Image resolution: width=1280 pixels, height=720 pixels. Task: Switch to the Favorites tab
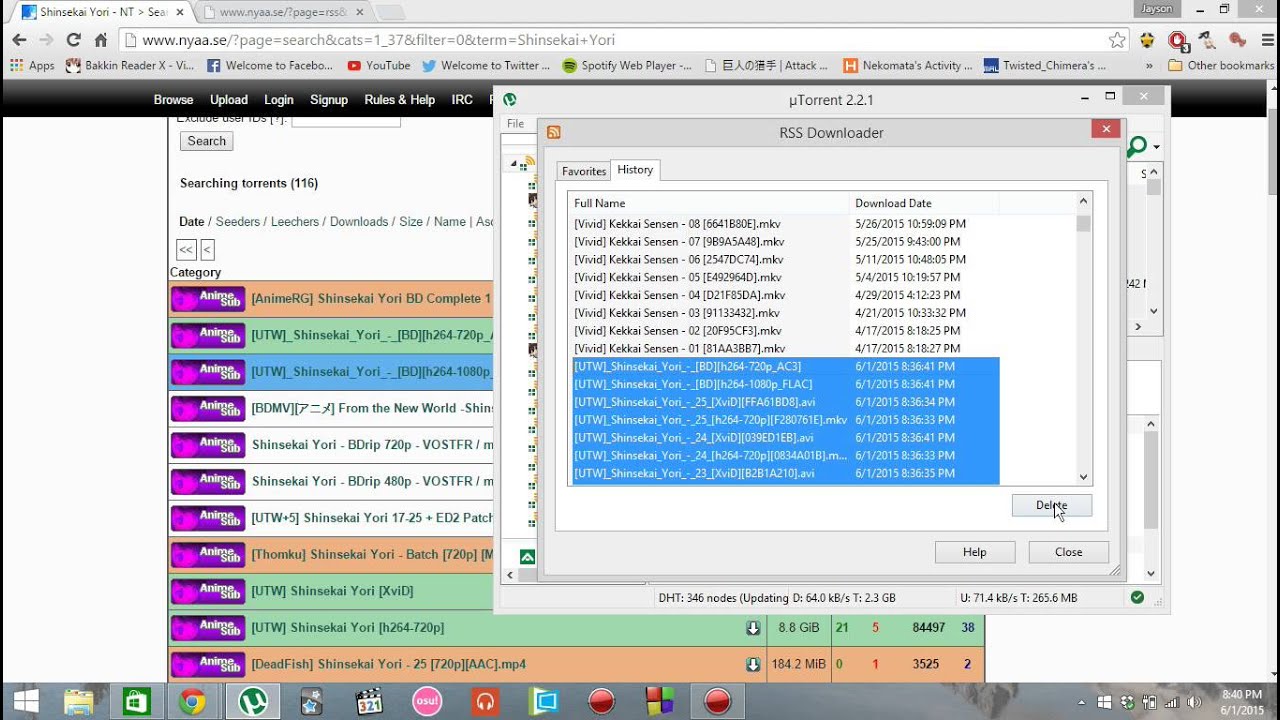[x=584, y=171]
